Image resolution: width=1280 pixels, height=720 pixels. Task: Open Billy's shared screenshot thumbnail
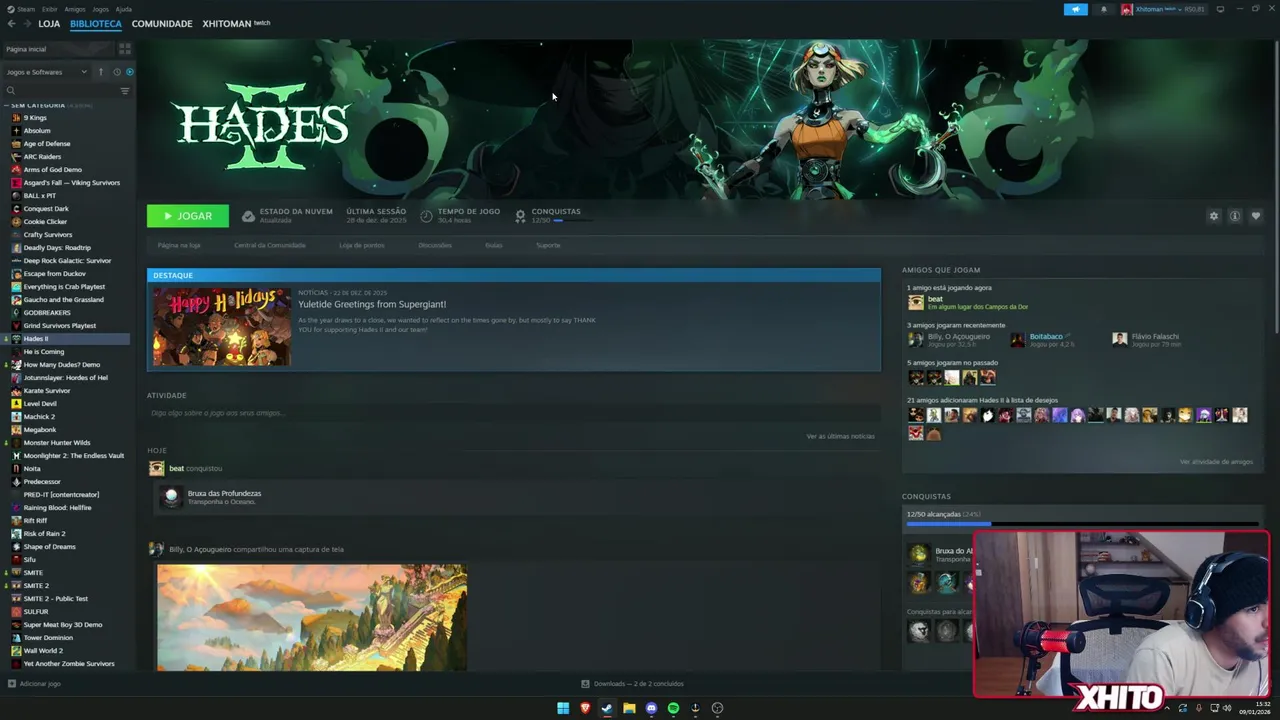312,617
